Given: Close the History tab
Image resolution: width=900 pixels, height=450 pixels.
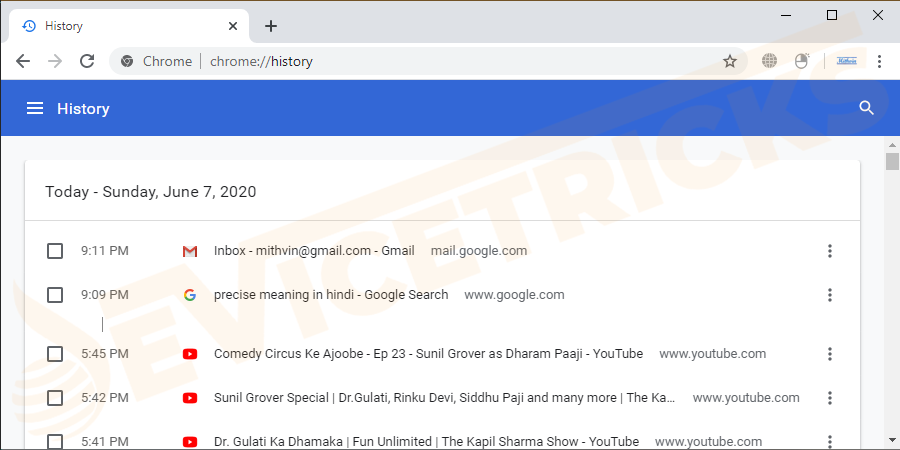Looking at the screenshot, I should pos(232,26).
